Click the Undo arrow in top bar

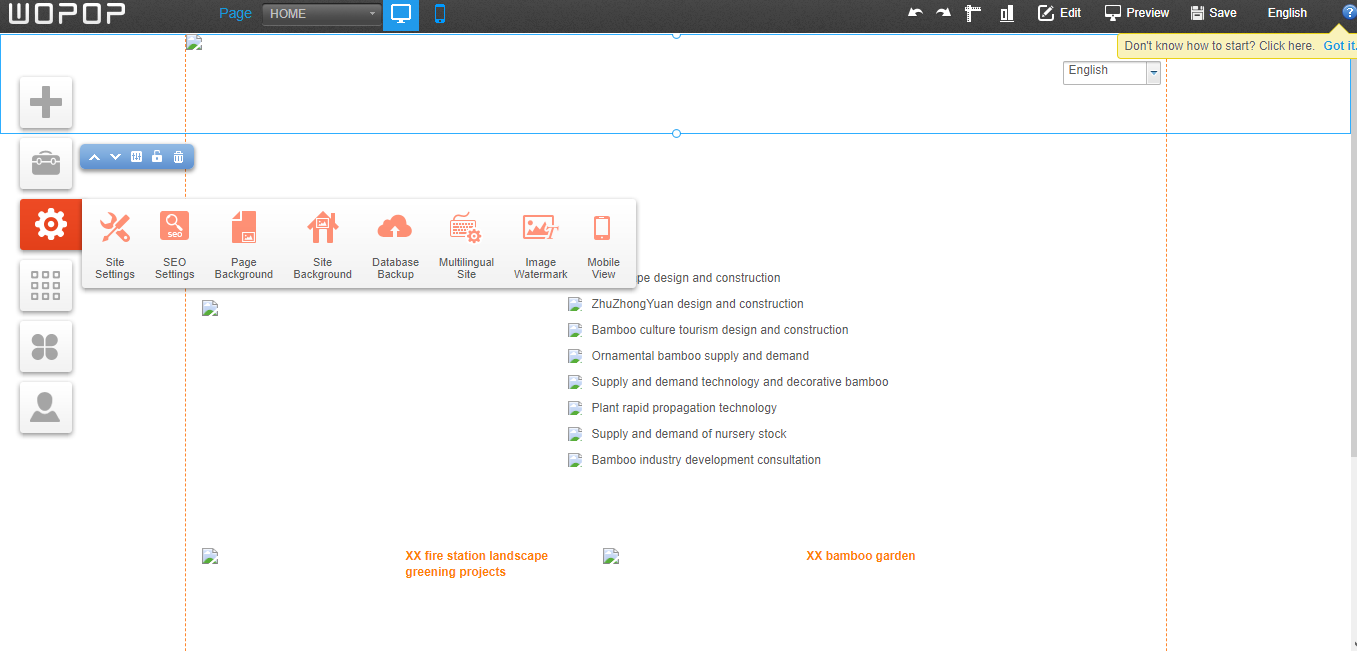(x=915, y=13)
